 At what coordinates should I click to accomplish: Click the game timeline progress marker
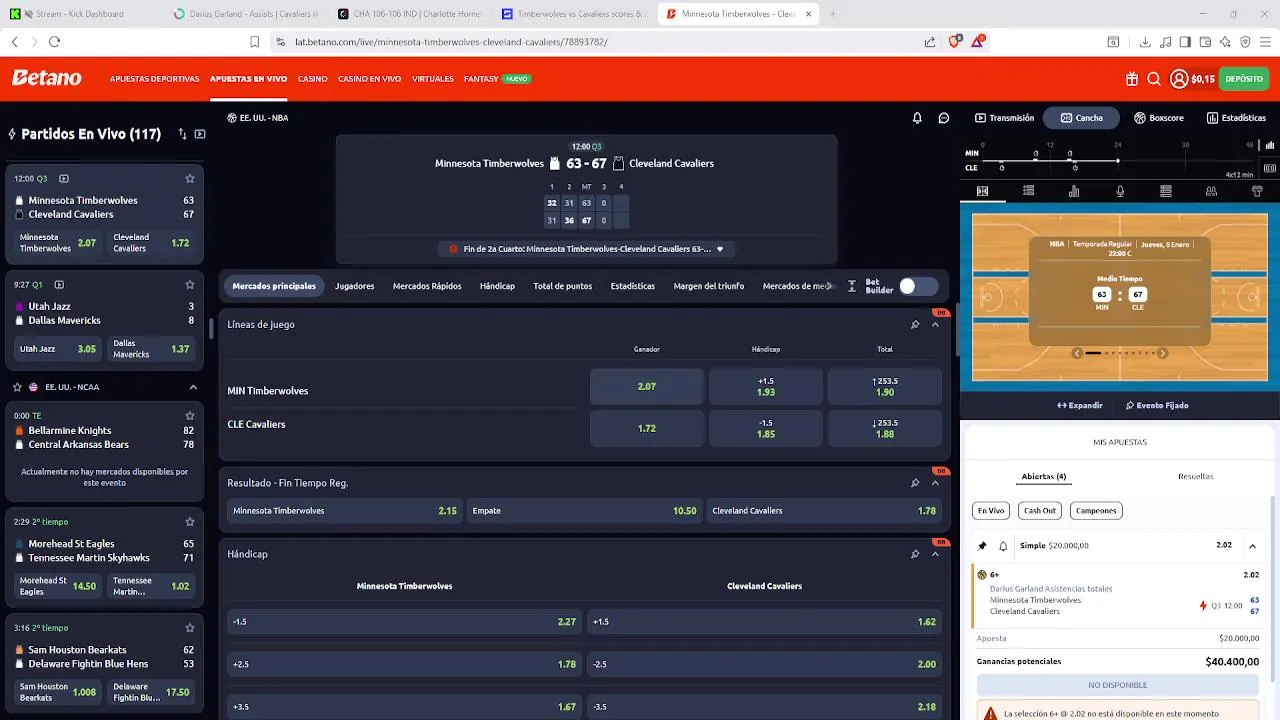point(1118,160)
